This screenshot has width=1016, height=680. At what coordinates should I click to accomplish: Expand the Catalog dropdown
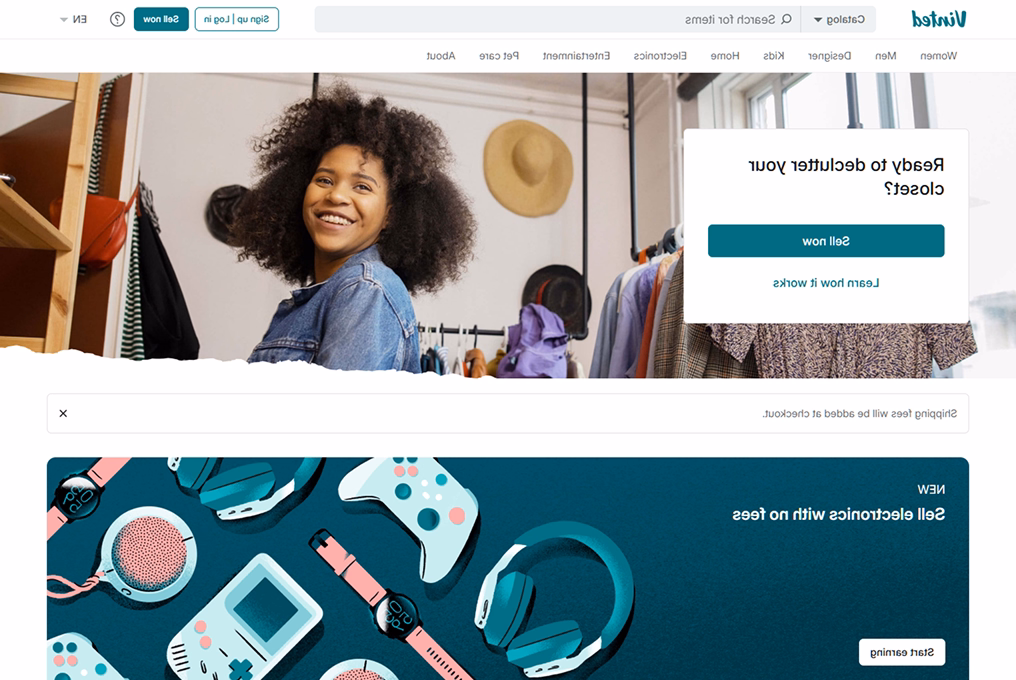838,19
